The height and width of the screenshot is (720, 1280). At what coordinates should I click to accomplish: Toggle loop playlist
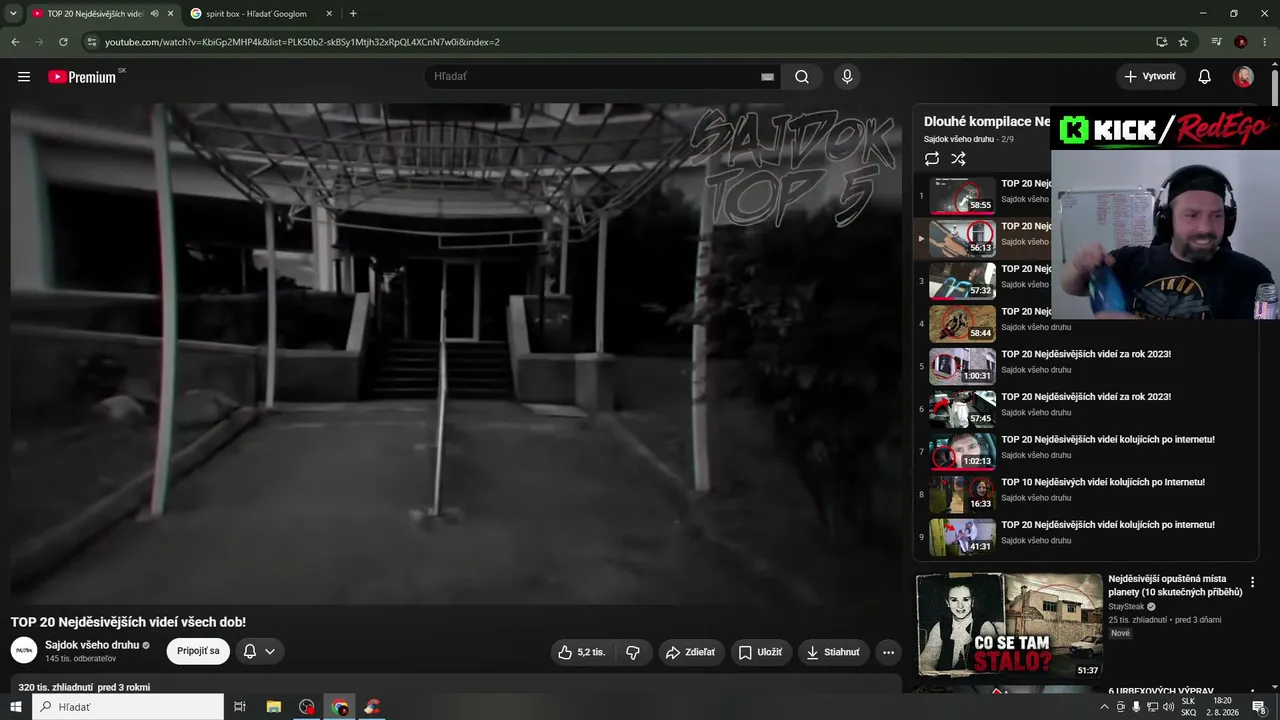tap(932, 159)
